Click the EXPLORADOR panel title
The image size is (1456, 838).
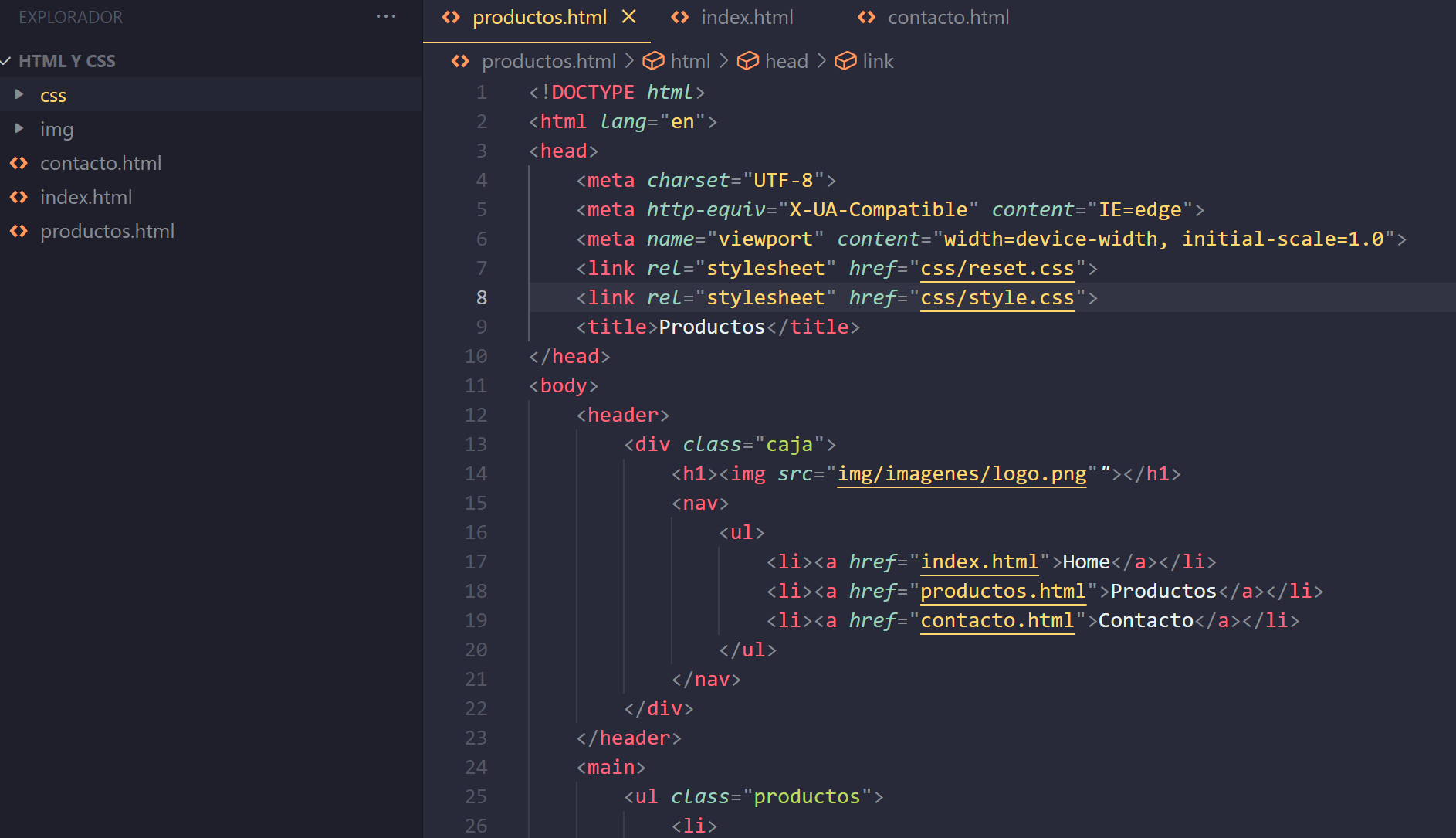[x=70, y=17]
